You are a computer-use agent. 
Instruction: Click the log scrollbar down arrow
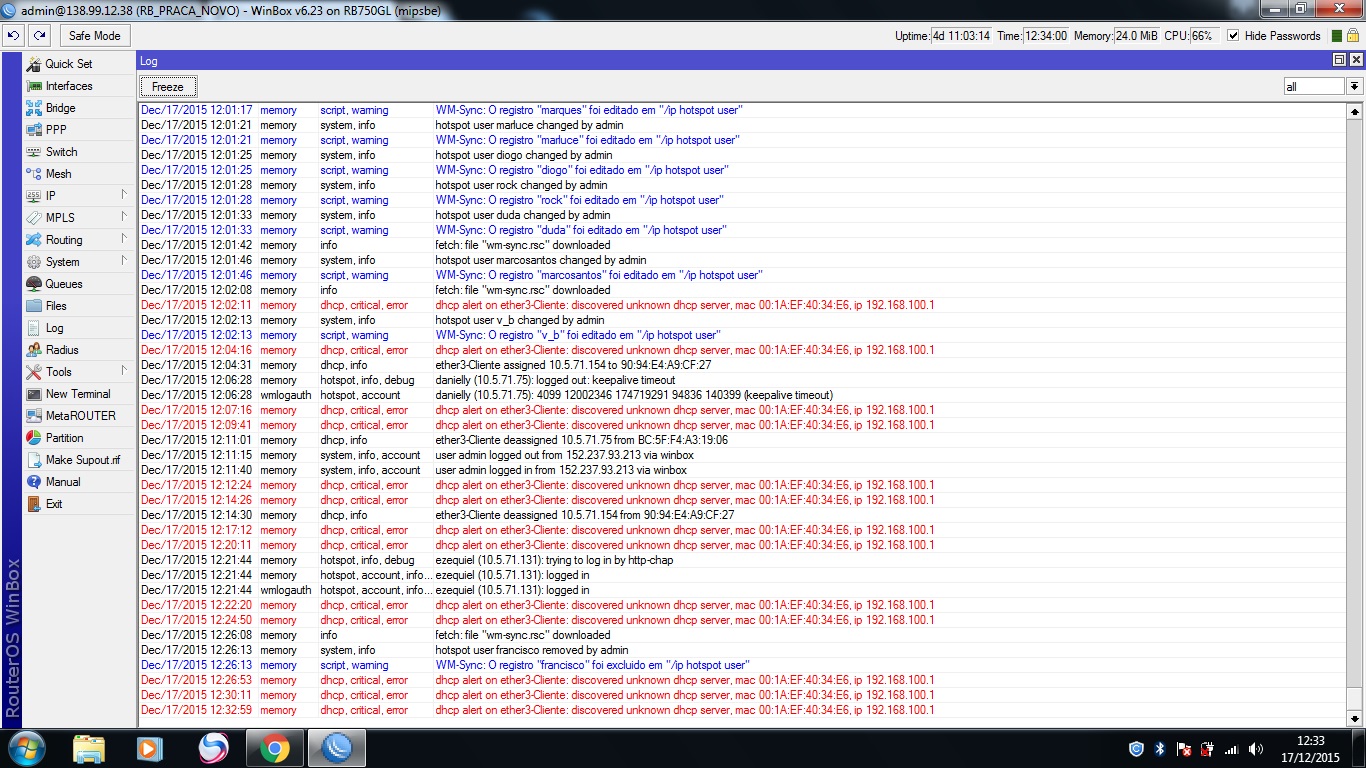pos(1355,718)
